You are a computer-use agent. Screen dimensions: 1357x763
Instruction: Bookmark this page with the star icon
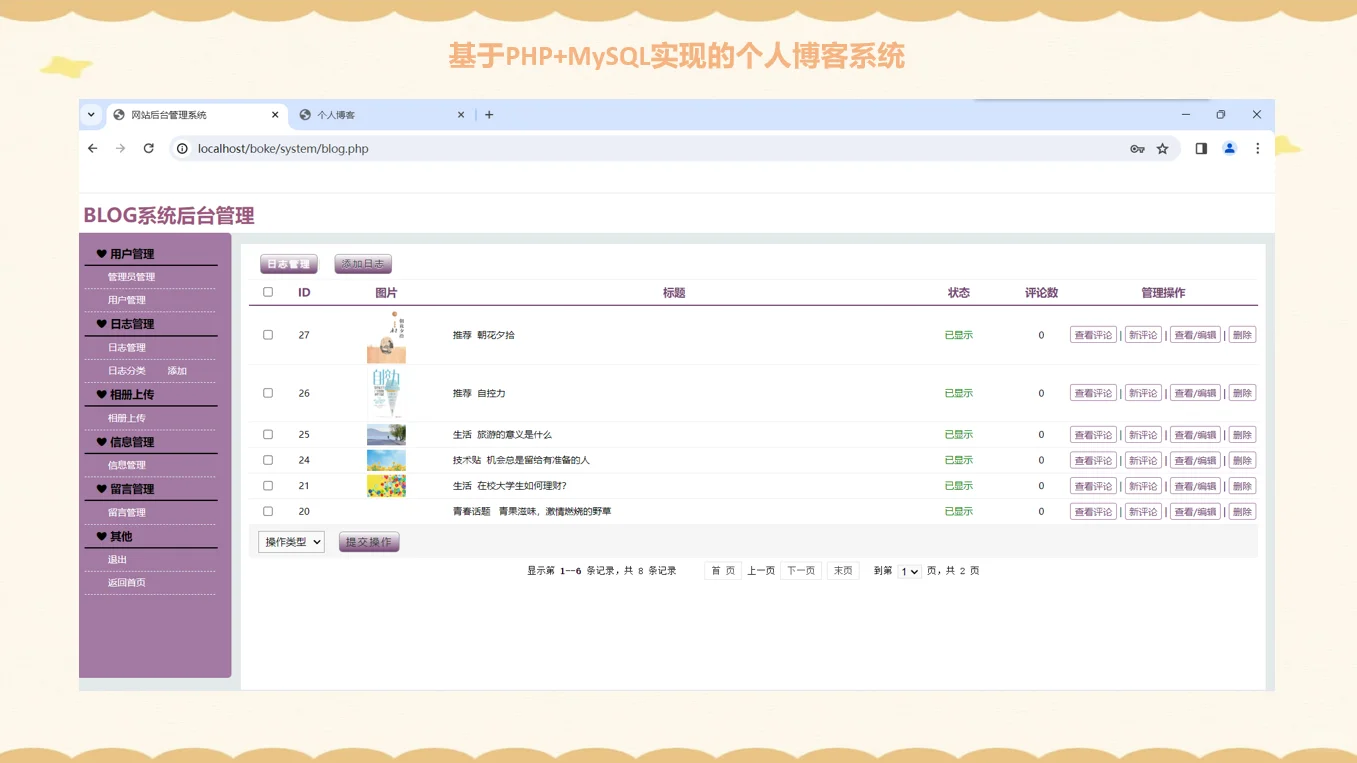[1163, 148]
